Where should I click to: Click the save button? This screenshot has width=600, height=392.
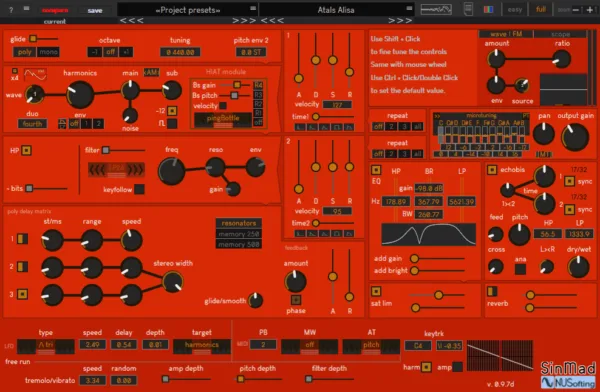click(95, 10)
